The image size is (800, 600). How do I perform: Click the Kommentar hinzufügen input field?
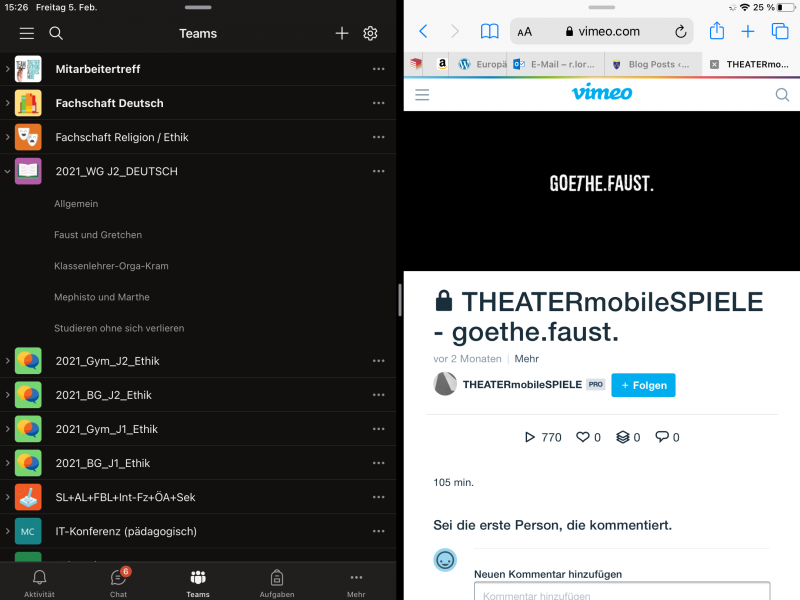click(622, 592)
